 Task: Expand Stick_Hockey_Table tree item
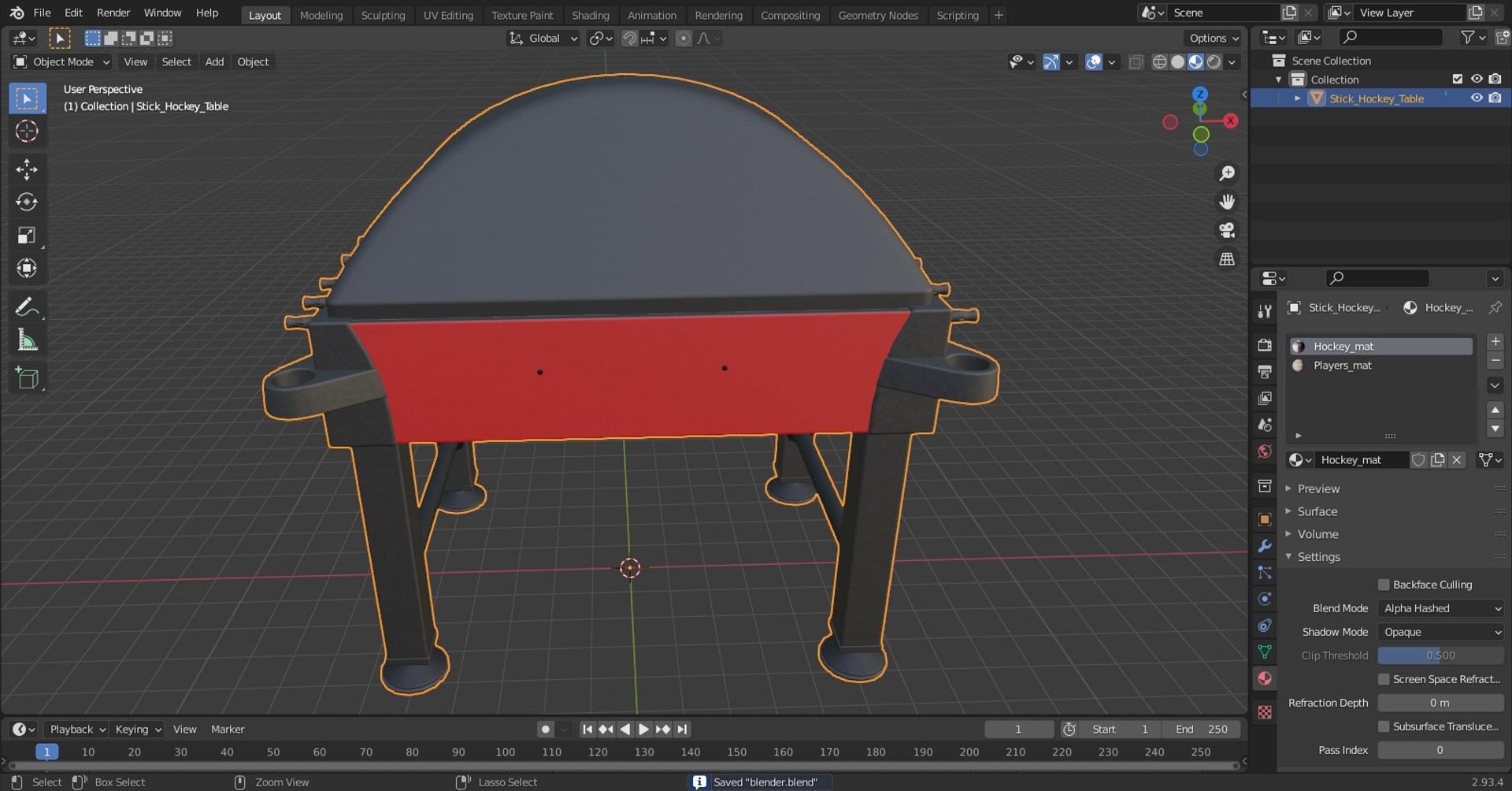coord(1297,98)
